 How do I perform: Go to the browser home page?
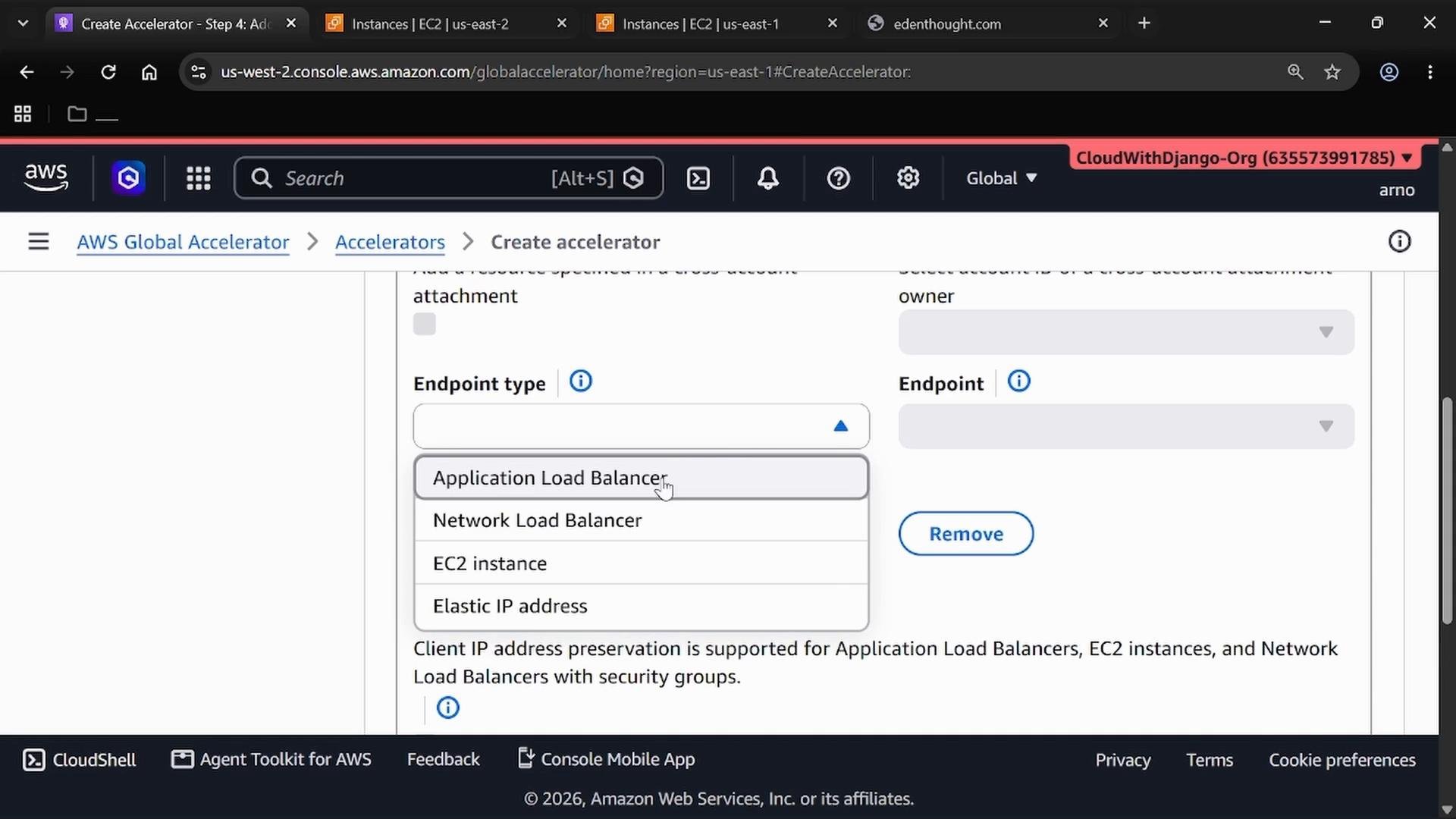click(149, 72)
